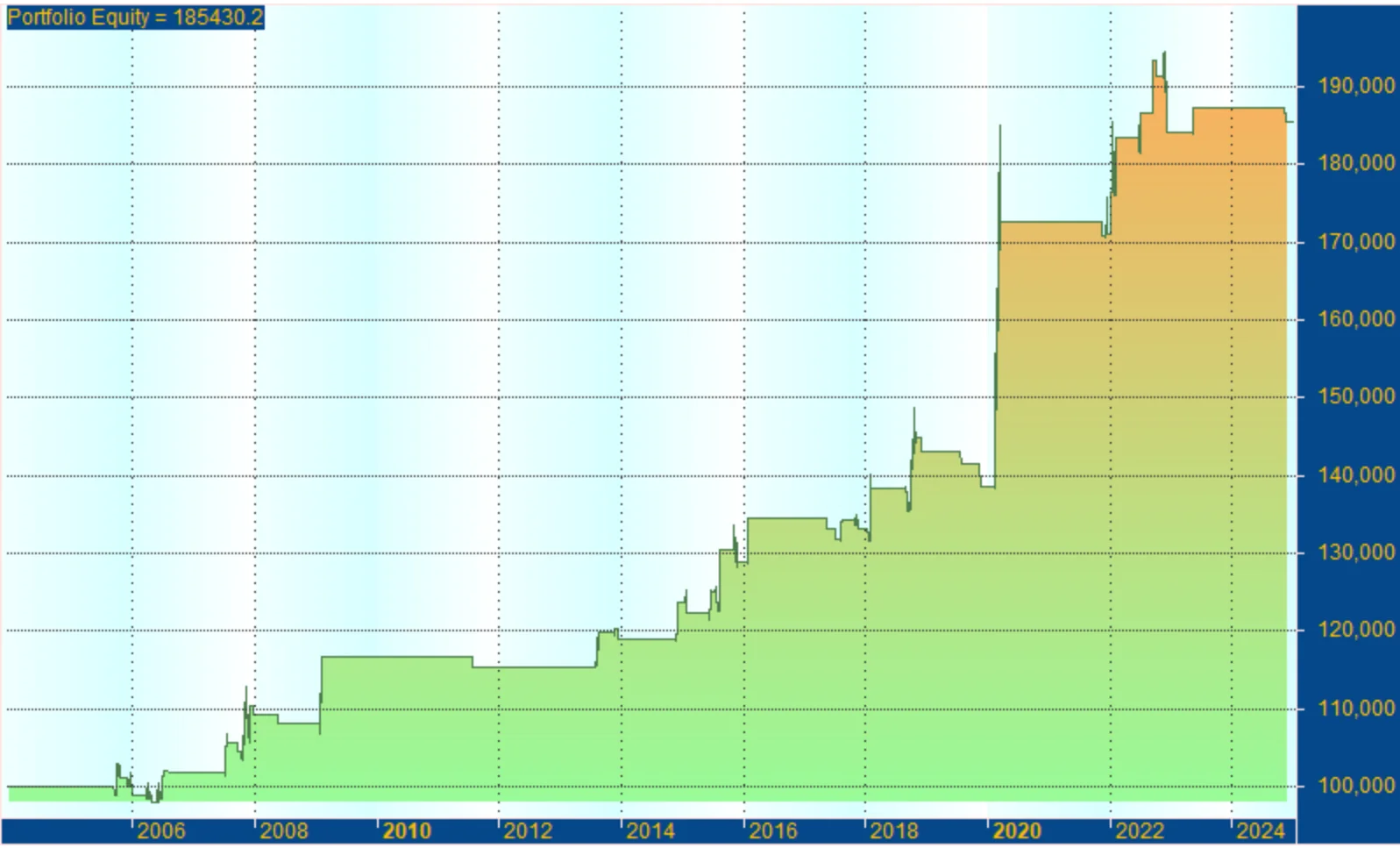
Task: Click the 2022 year label on time axis
Action: (x=1140, y=831)
